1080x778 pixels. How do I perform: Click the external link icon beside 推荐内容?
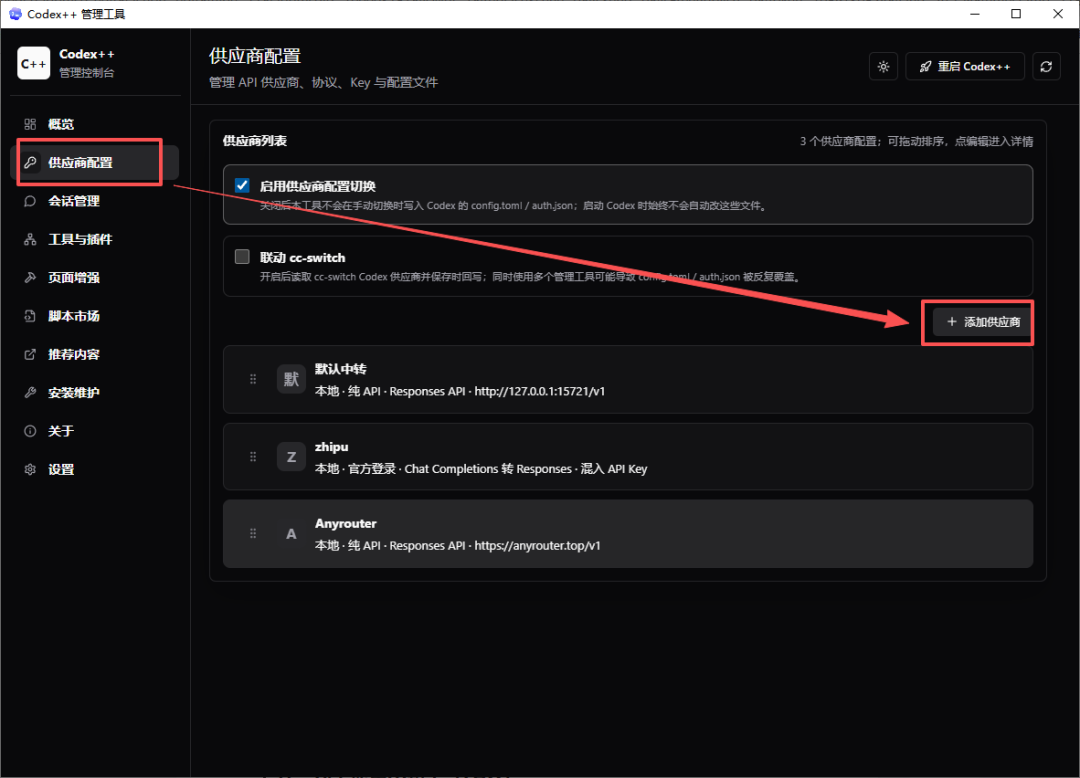point(30,355)
